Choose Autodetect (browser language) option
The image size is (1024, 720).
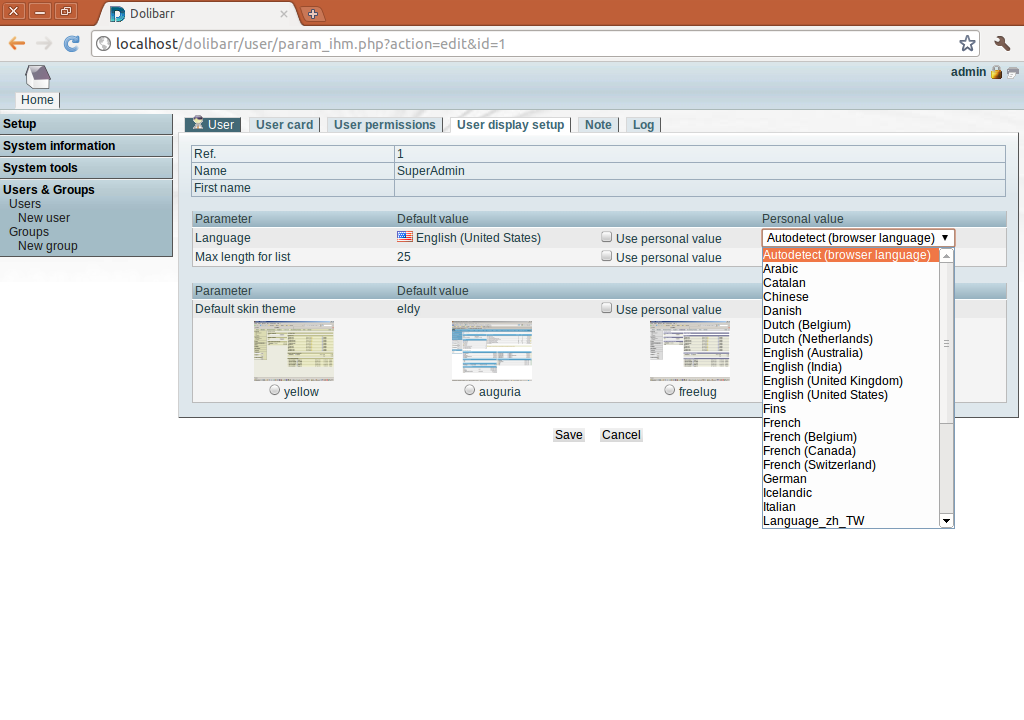[x=850, y=255]
